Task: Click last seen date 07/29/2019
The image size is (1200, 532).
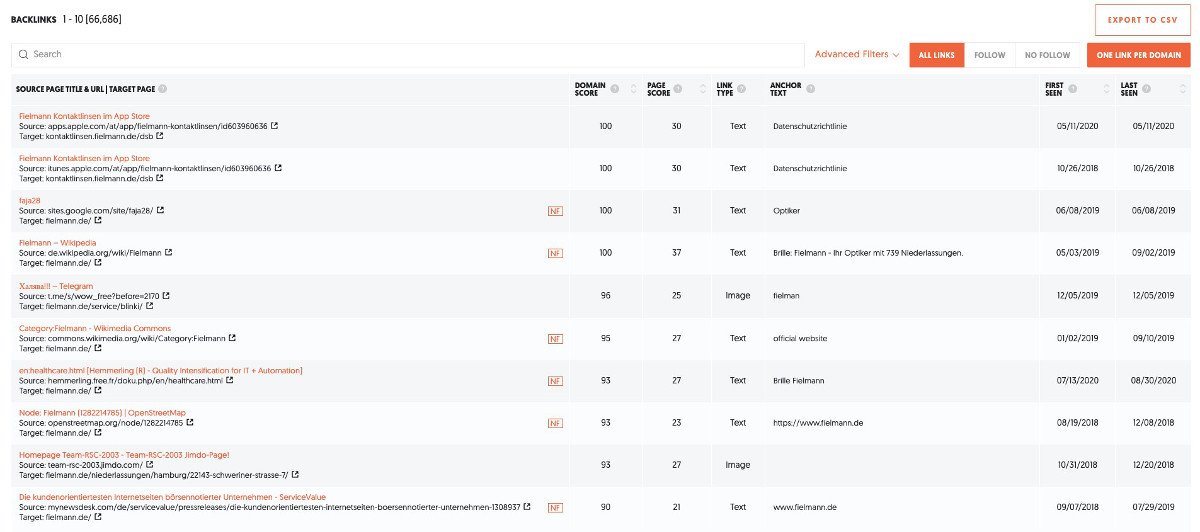Action: coord(1153,507)
